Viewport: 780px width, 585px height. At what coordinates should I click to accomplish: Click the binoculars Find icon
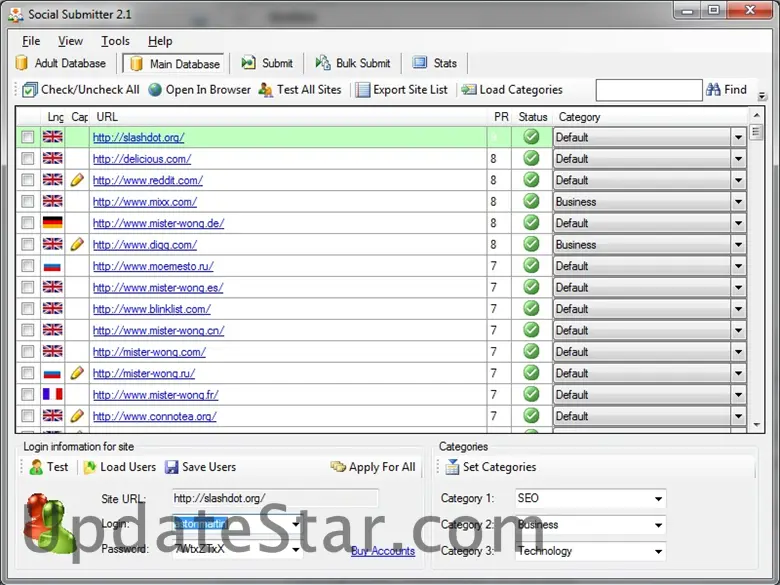tap(713, 90)
